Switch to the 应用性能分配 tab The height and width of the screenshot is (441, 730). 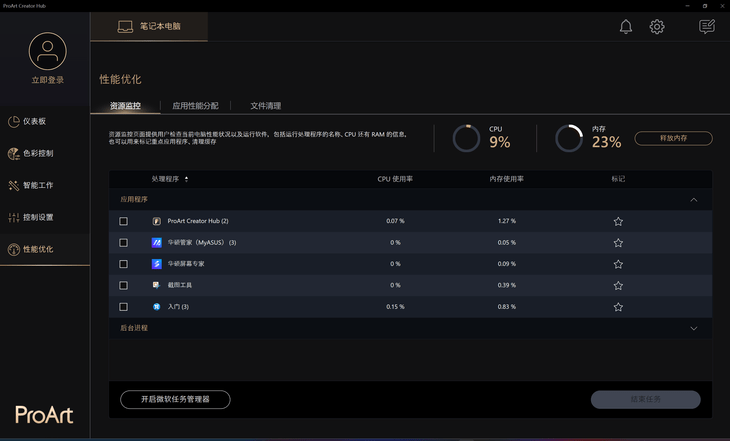pos(195,105)
